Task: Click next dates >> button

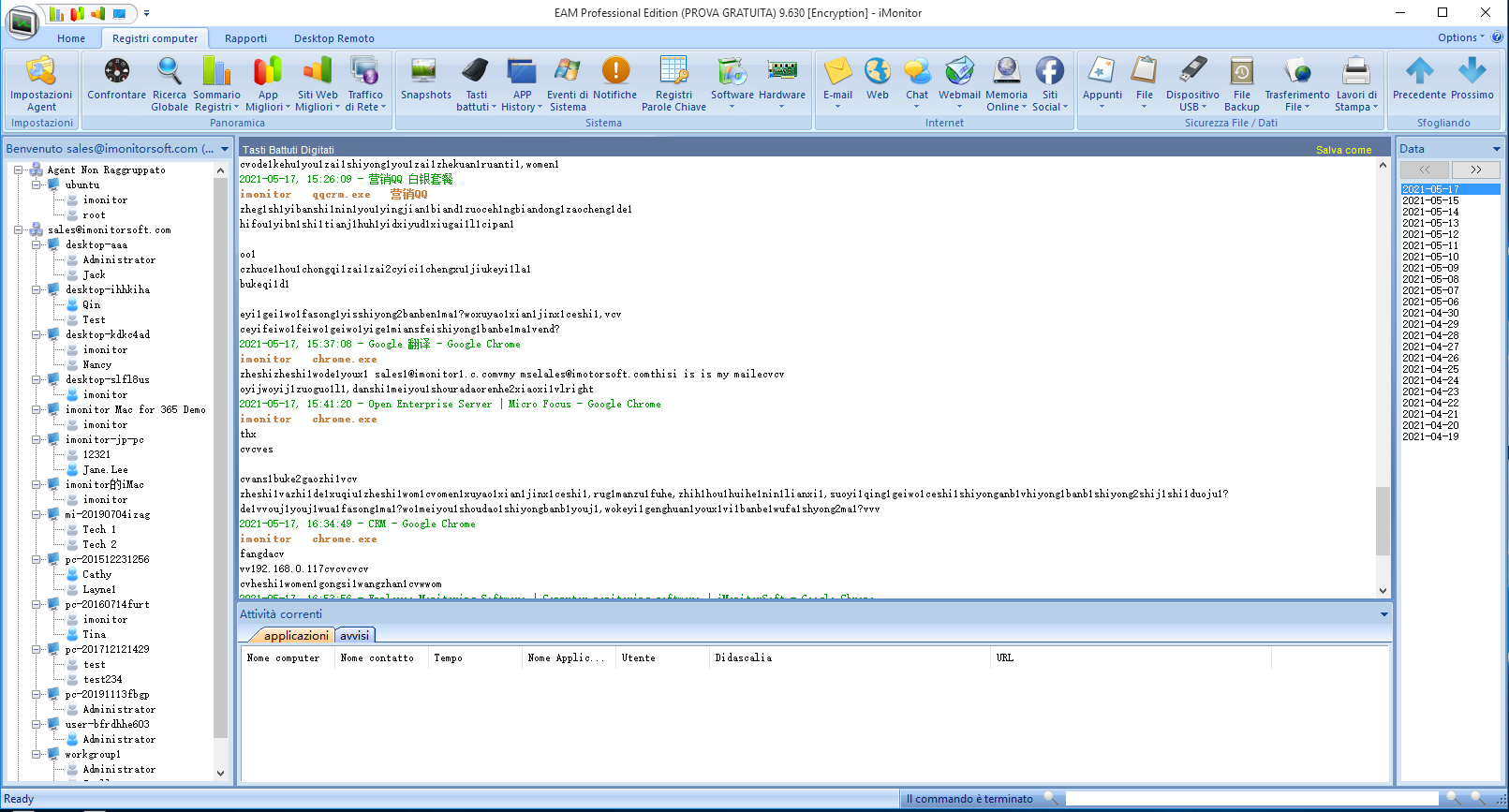Action: [x=1476, y=170]
